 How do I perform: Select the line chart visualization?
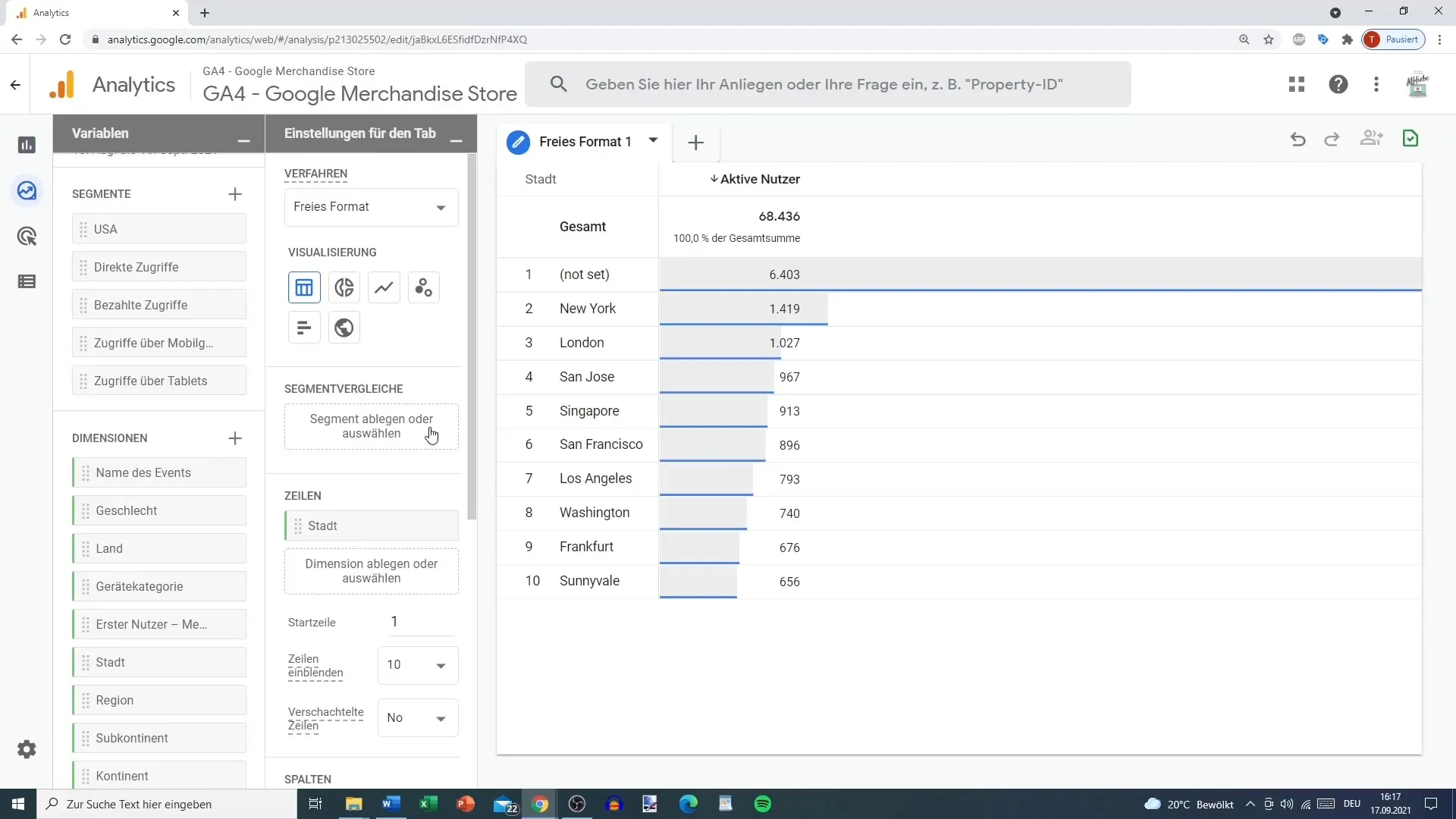pyautogui.click(x=384, y=287)
